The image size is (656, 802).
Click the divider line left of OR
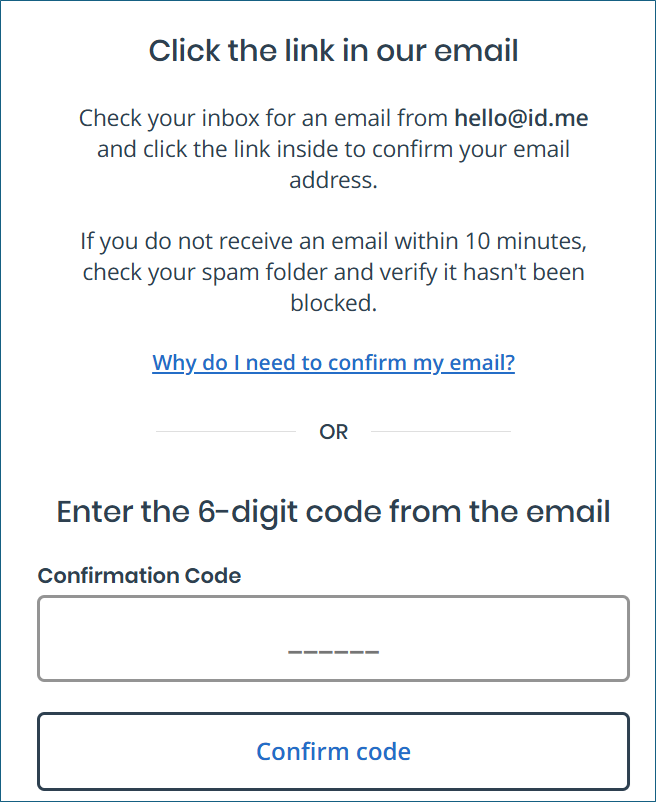226,432
